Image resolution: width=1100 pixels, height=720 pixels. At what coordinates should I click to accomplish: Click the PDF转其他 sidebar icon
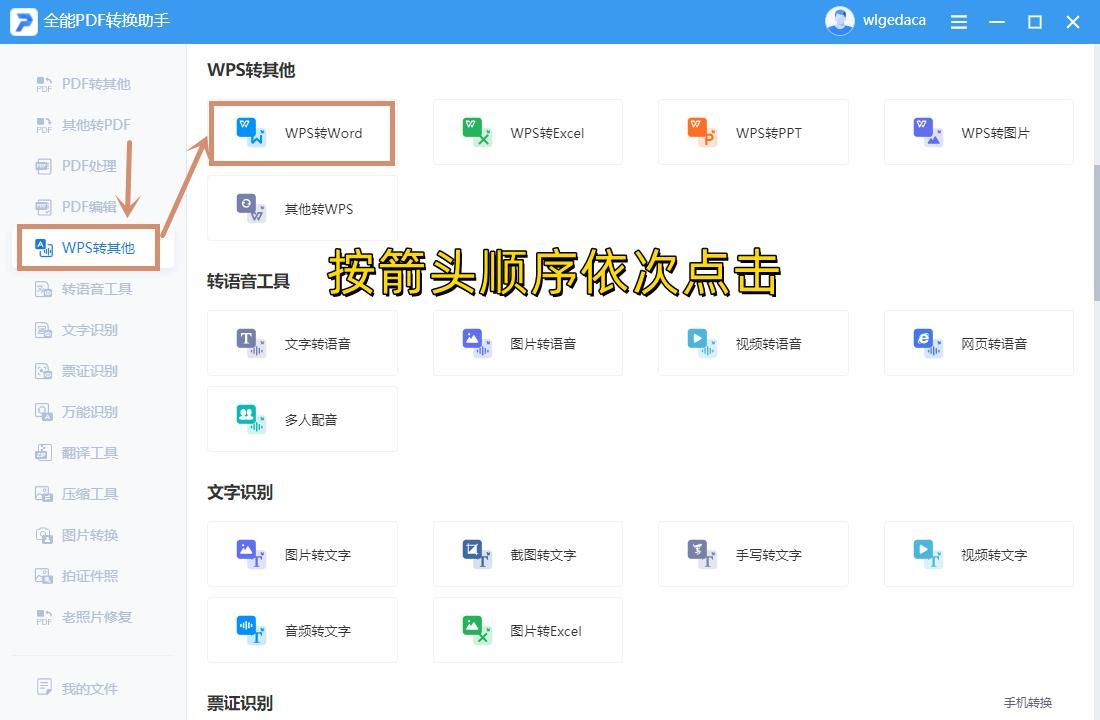point(43,84)
